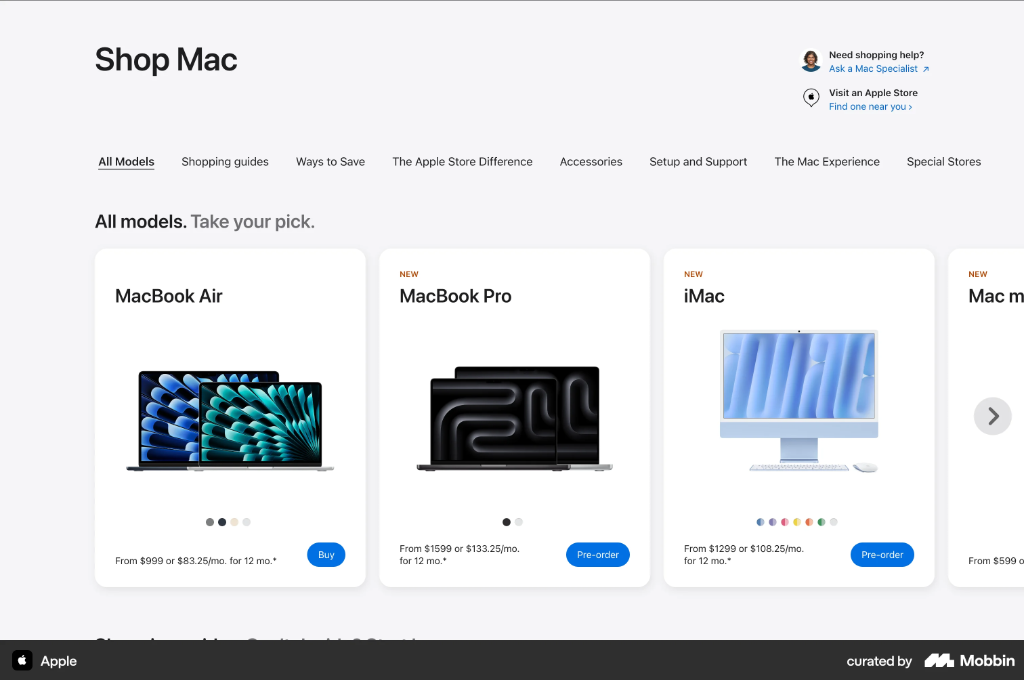Click the NEW label above MacBook Pro
Image resolution: width=1024 pixels, height=680 pixels.
[x=409, y=274]
